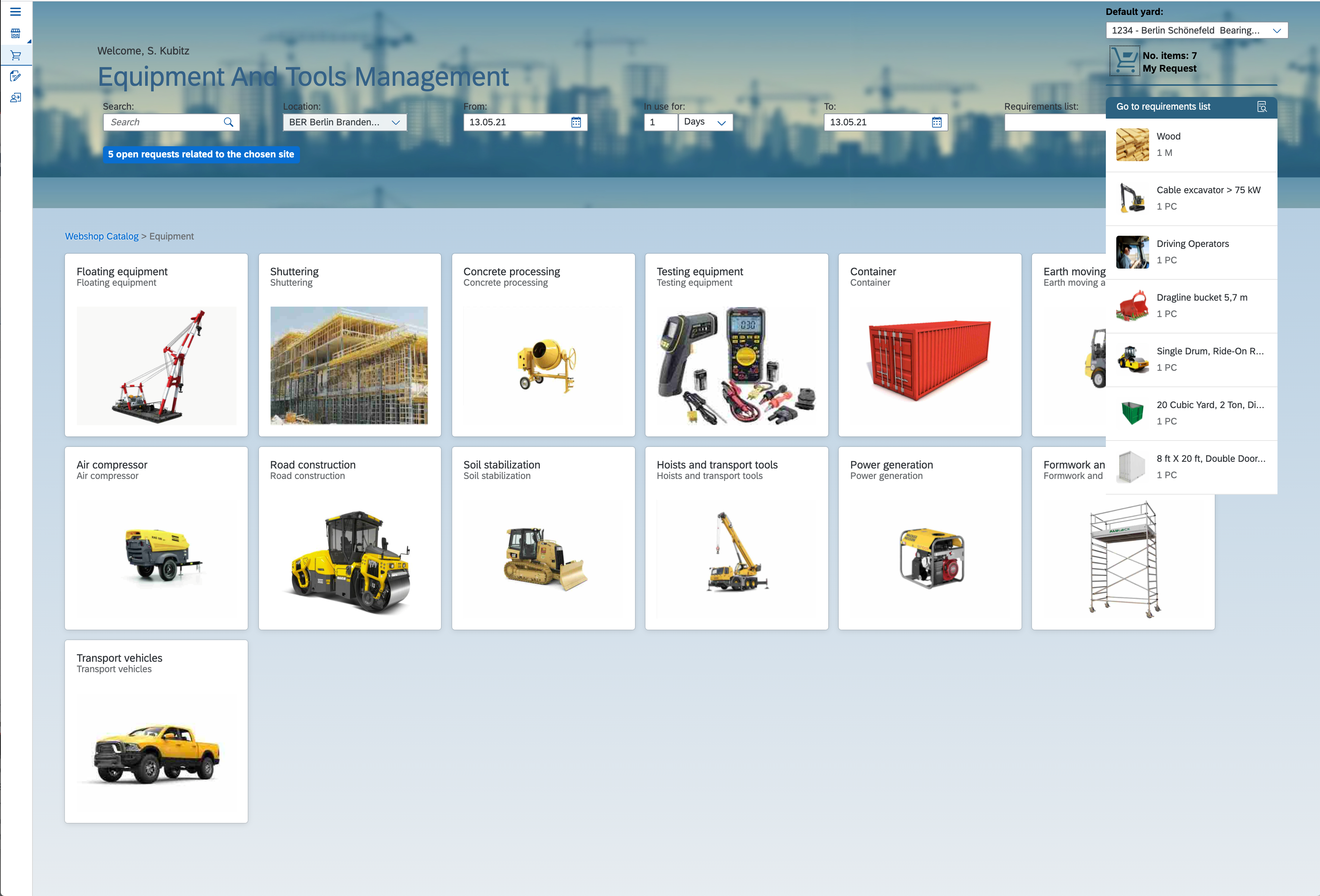This screenshot has height=896, width=1320.
Task: Click Go to requirements list
Action: (1163, 107)
